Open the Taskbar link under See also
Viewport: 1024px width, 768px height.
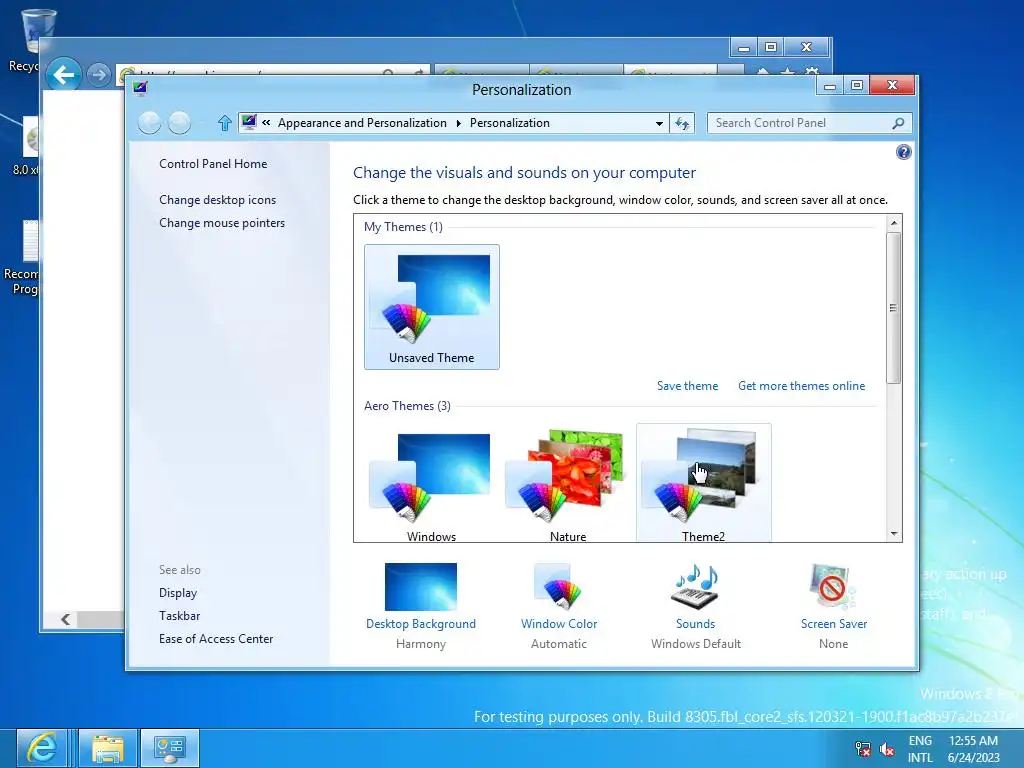[x=180, y=616]
